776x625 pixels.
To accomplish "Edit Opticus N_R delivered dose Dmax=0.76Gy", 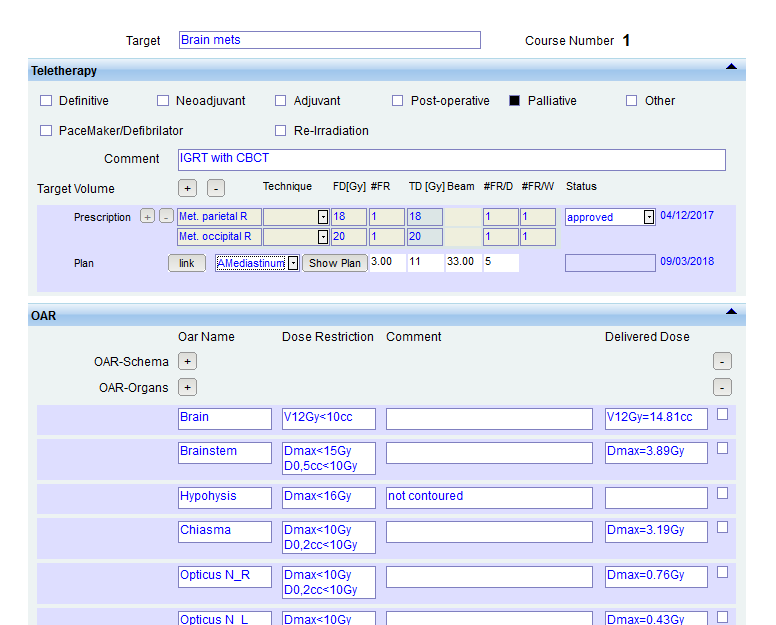I will coord(656,577).
